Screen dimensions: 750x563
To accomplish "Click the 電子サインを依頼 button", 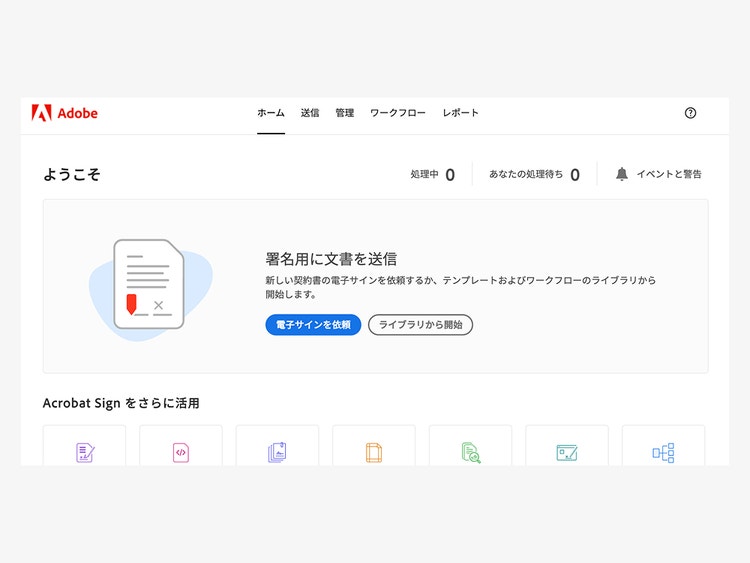I will pyautogui.click(x=313, y=325).
